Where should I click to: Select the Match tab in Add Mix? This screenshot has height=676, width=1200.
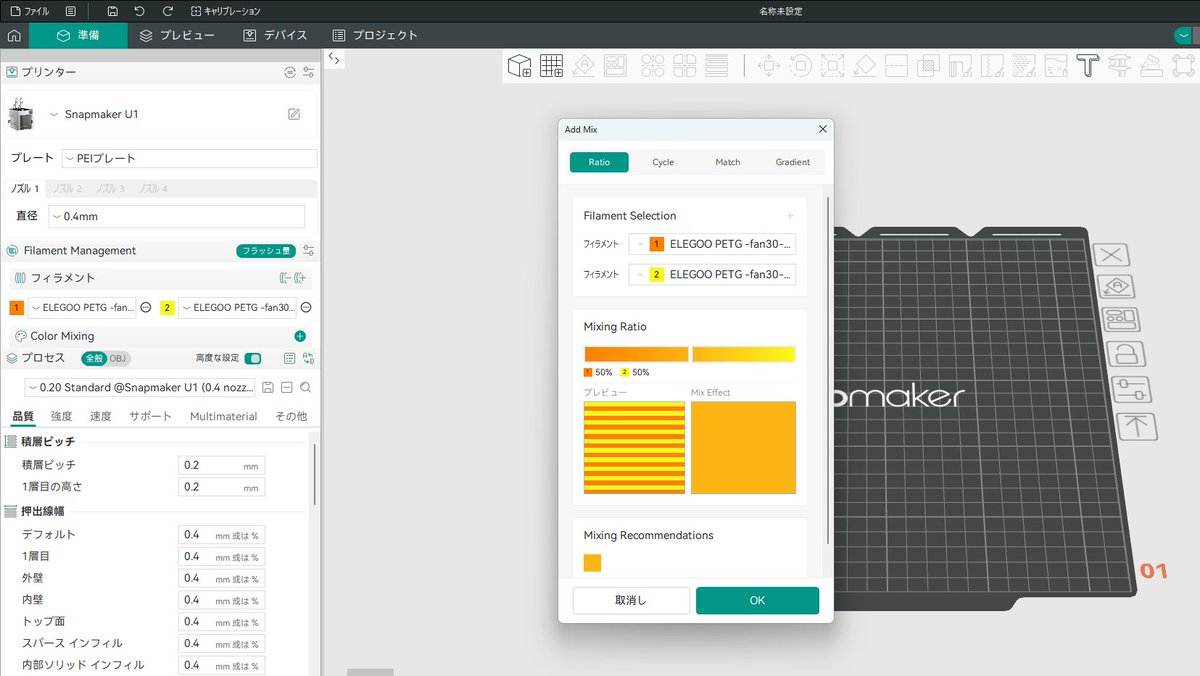(x=728, y=162)
